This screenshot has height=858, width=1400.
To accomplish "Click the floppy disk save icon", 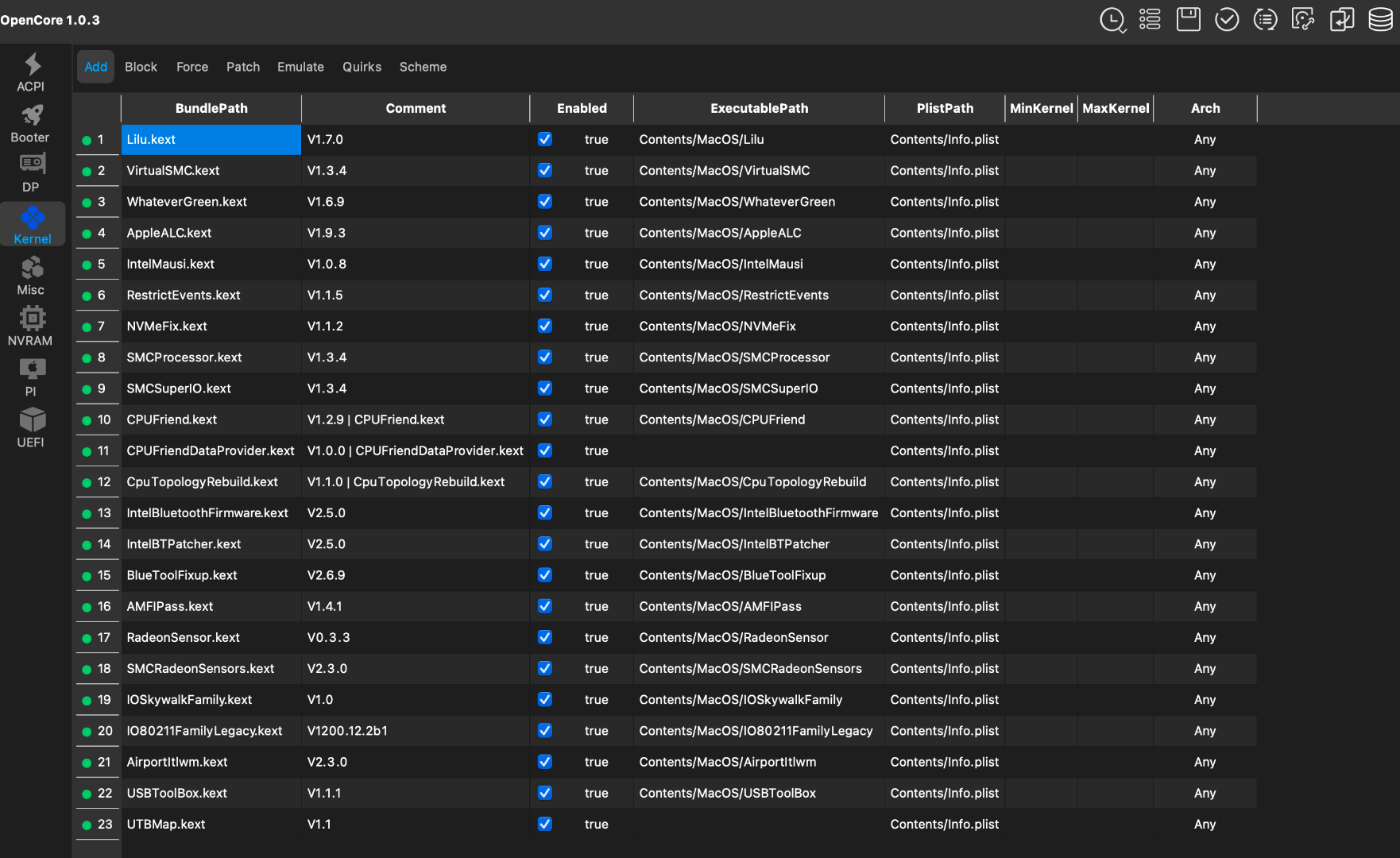I will (1188, 19).
